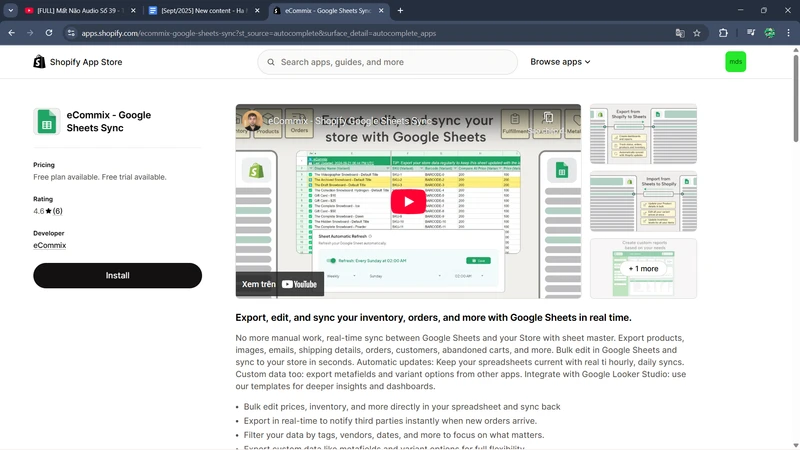Open the (6) reviews link
The height and width of the screenshot is (450, 800).
point(57,211)
